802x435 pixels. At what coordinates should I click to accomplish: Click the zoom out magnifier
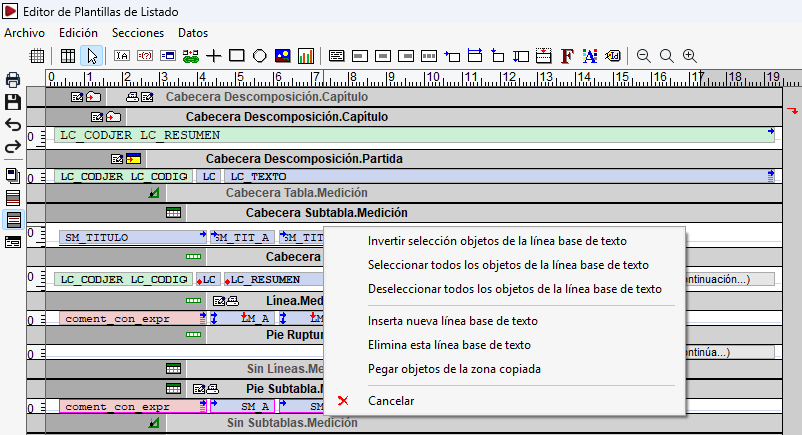pos(643,55)
